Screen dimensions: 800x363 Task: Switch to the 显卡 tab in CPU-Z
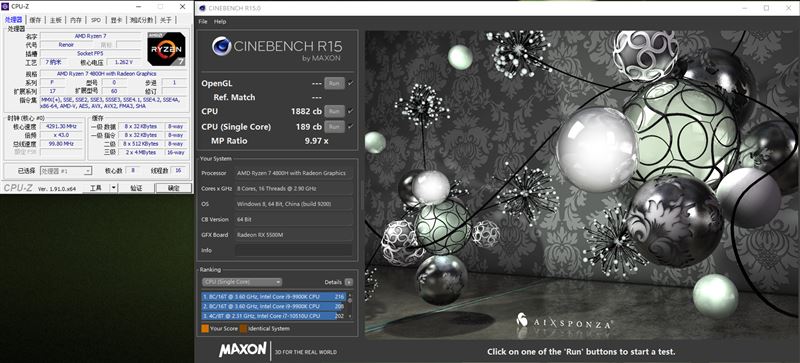116,20
